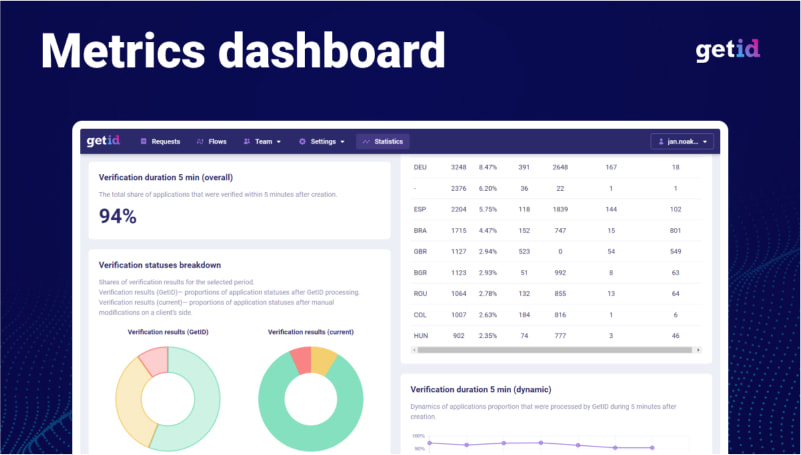Click the first data point on dynamic line chart
Screen dimensions: 801x455
430,443
